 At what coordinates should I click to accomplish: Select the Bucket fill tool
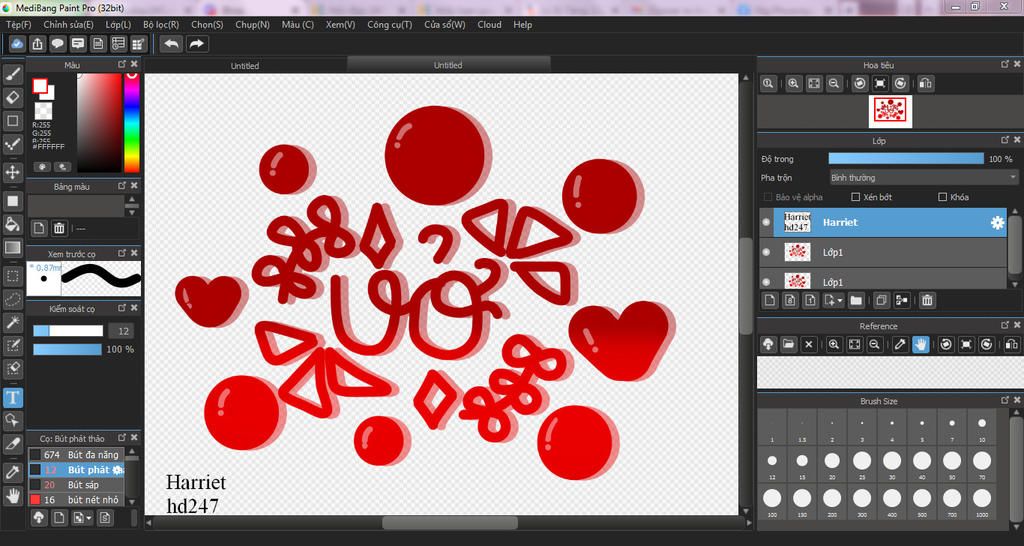click(12, 224)
